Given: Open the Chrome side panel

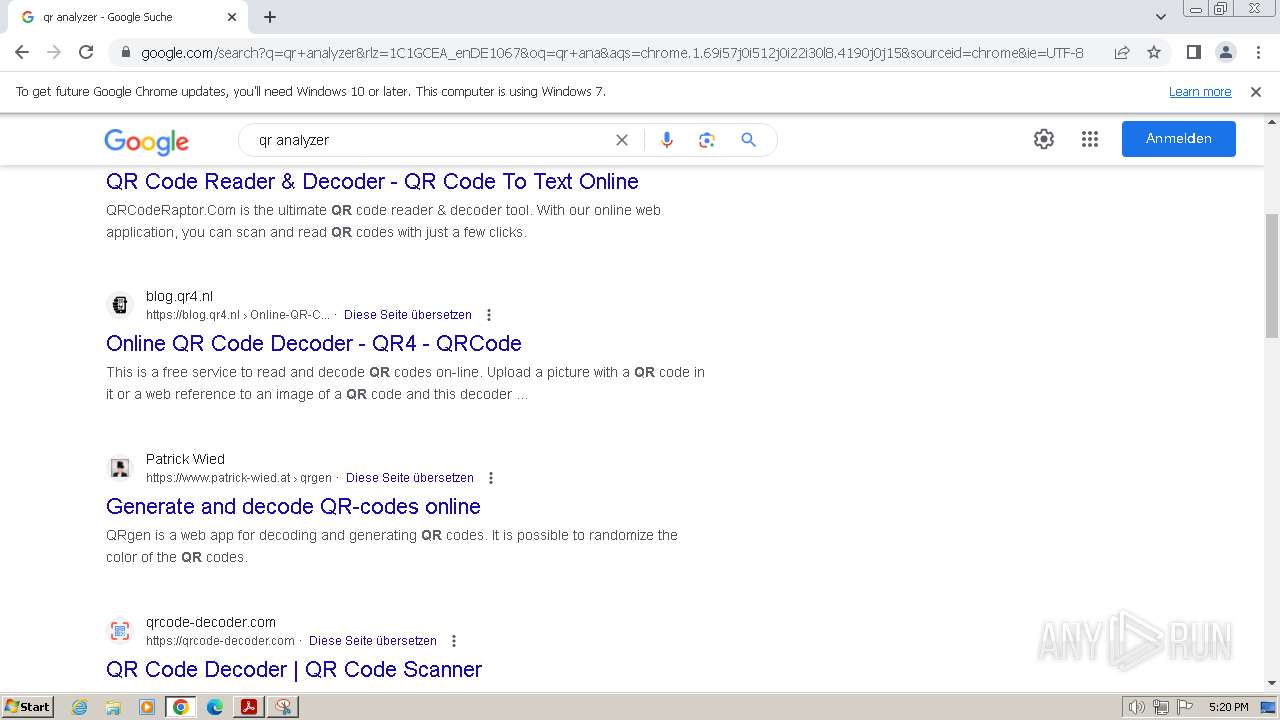Looking at the screenshot, I should pos(1193,52).
